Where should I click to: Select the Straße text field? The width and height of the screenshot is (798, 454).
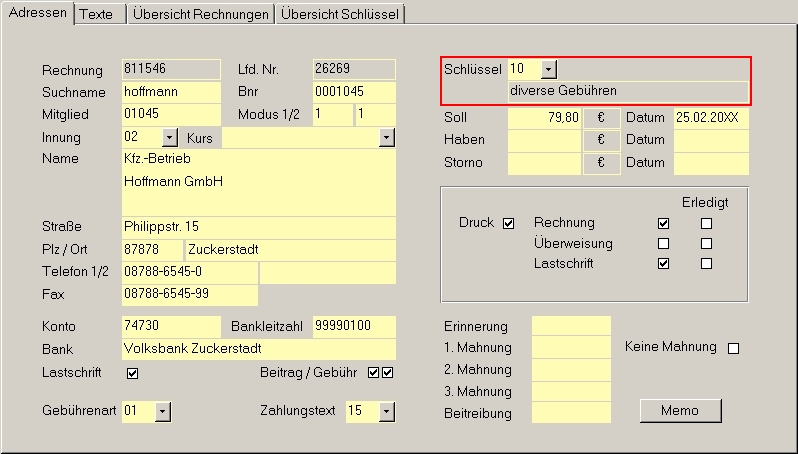pos(258,226)
